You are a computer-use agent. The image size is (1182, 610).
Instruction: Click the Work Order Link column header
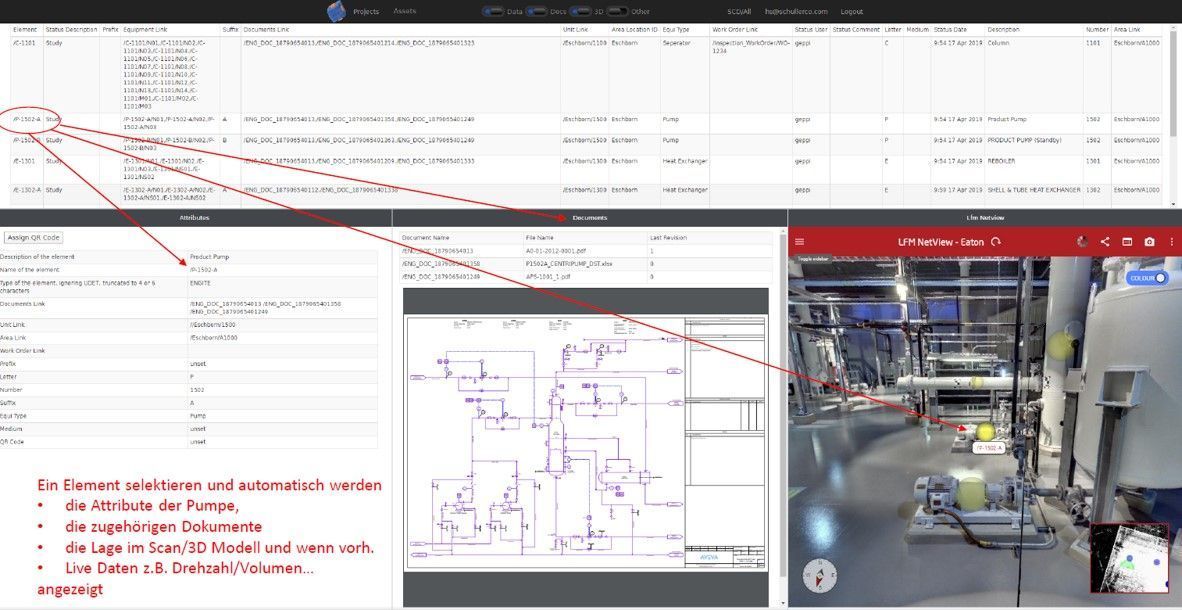click(735, 29)
